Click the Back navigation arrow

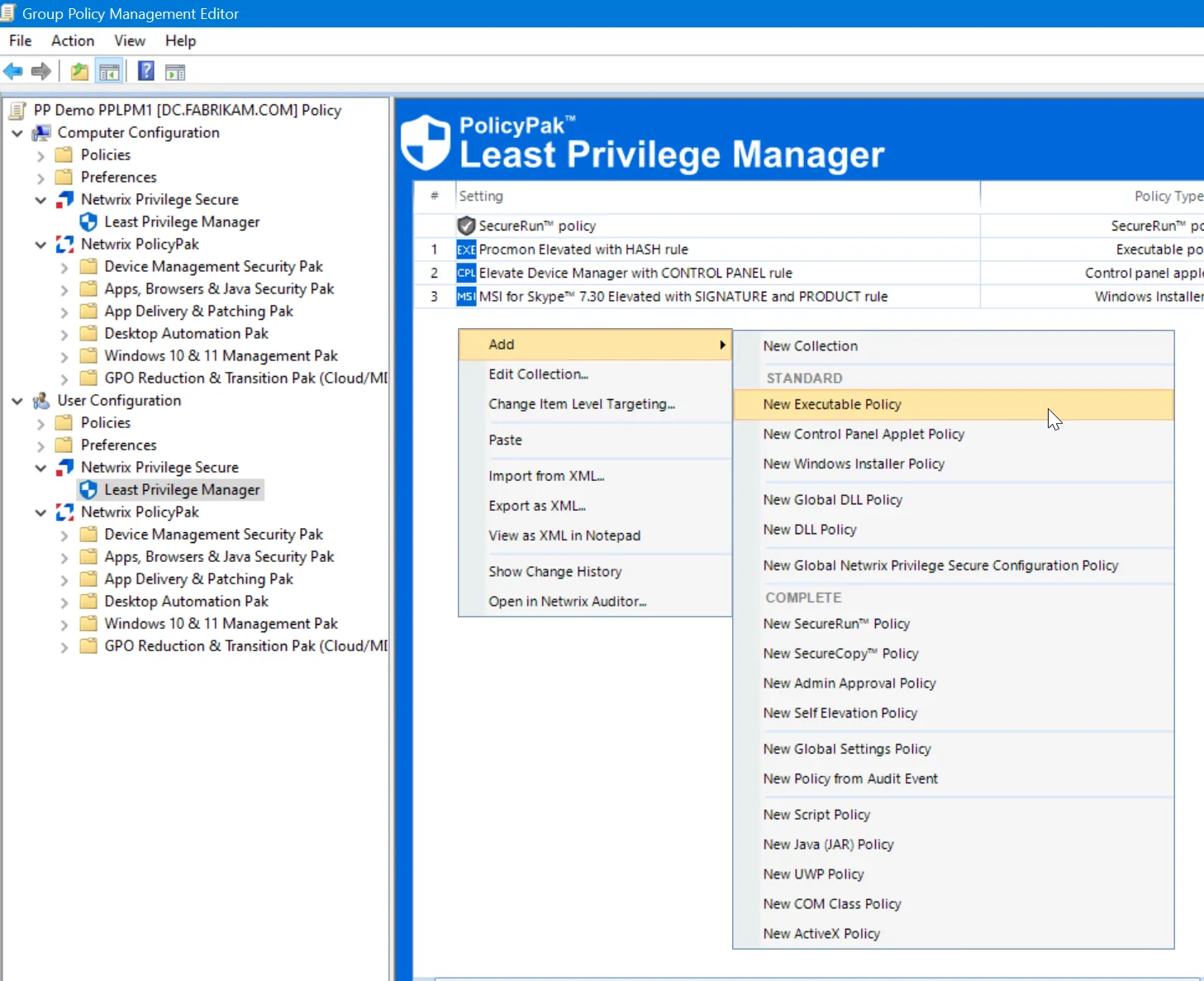tap(12, 71)
